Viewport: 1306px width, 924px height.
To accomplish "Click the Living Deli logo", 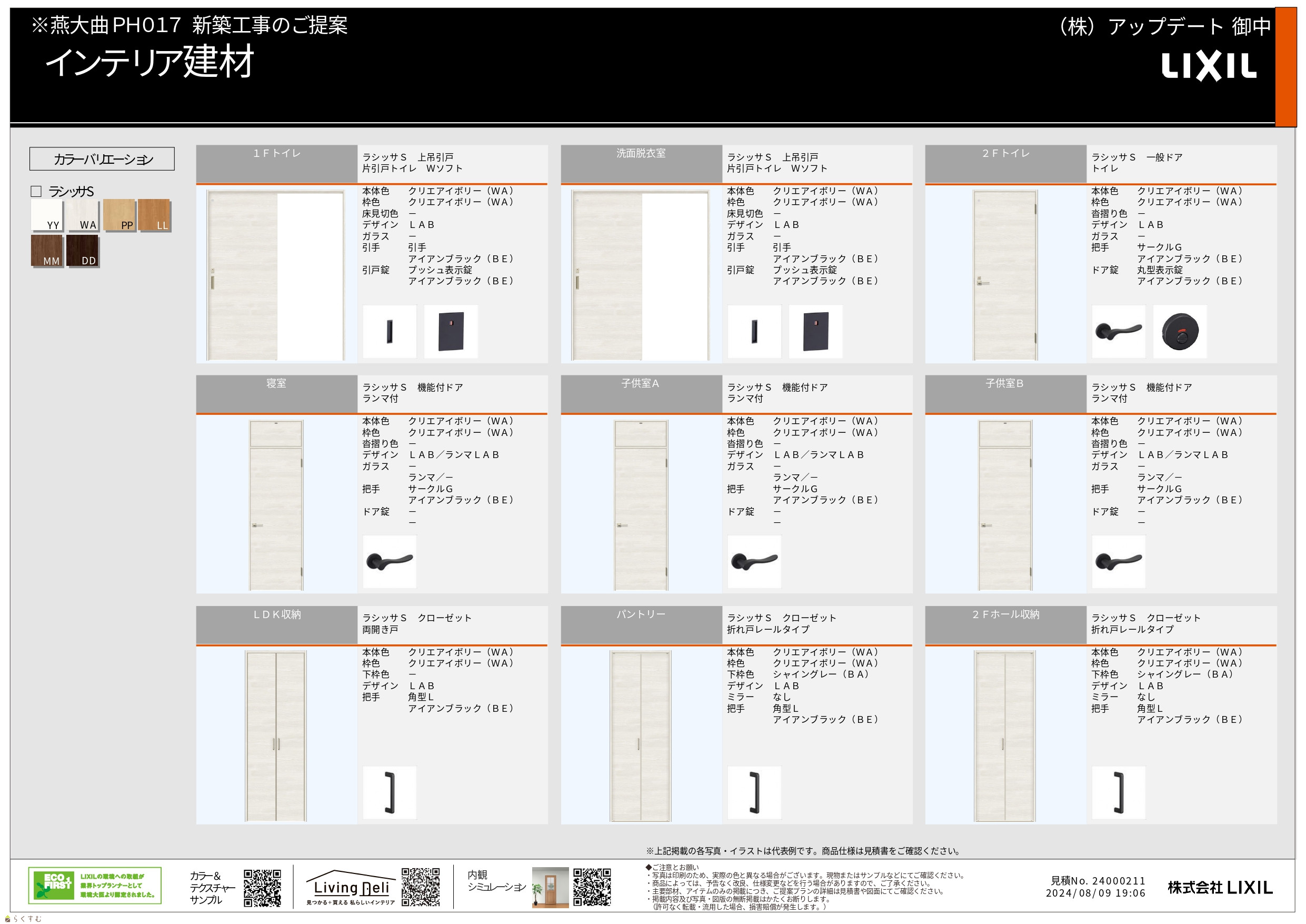I will pyautogui.click(x=351, y=887).
